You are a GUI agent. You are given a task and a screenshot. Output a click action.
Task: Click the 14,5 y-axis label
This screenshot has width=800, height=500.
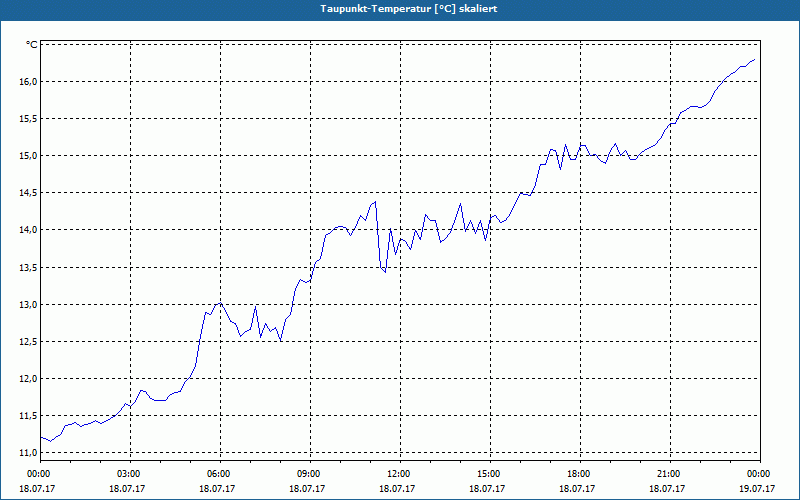click(x=28, y=193)
